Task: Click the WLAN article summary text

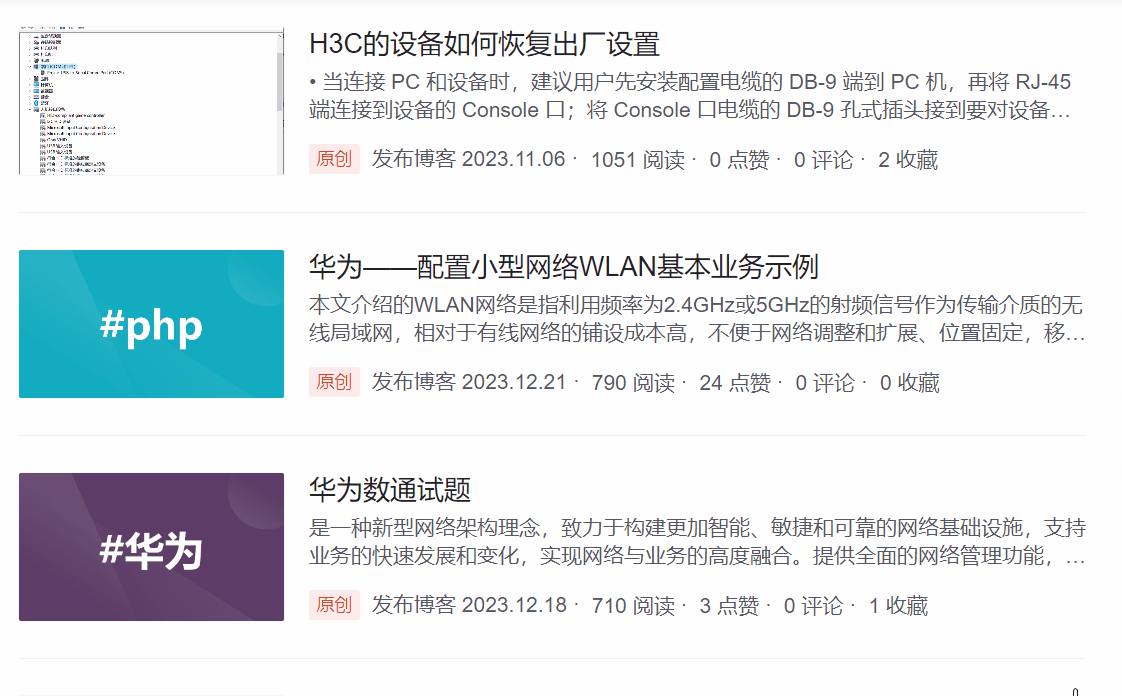Action: (697, 319)
